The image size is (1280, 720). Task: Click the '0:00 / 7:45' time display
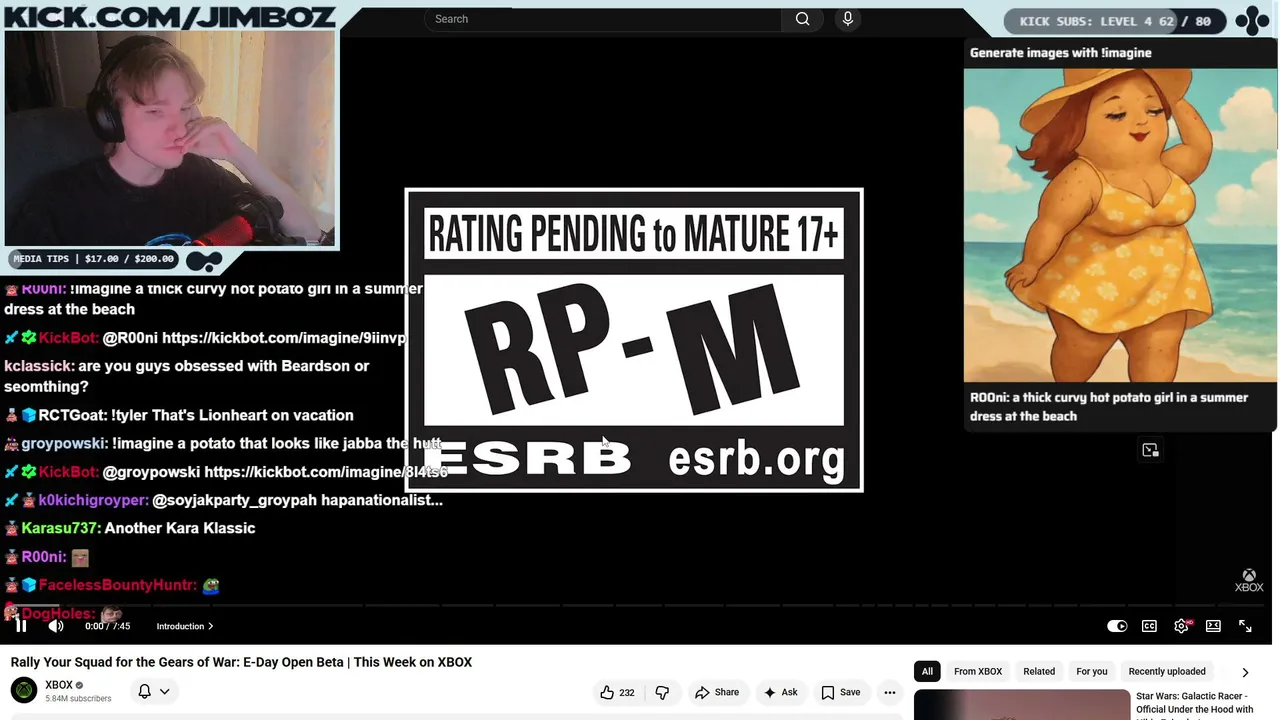coord(108,626)
